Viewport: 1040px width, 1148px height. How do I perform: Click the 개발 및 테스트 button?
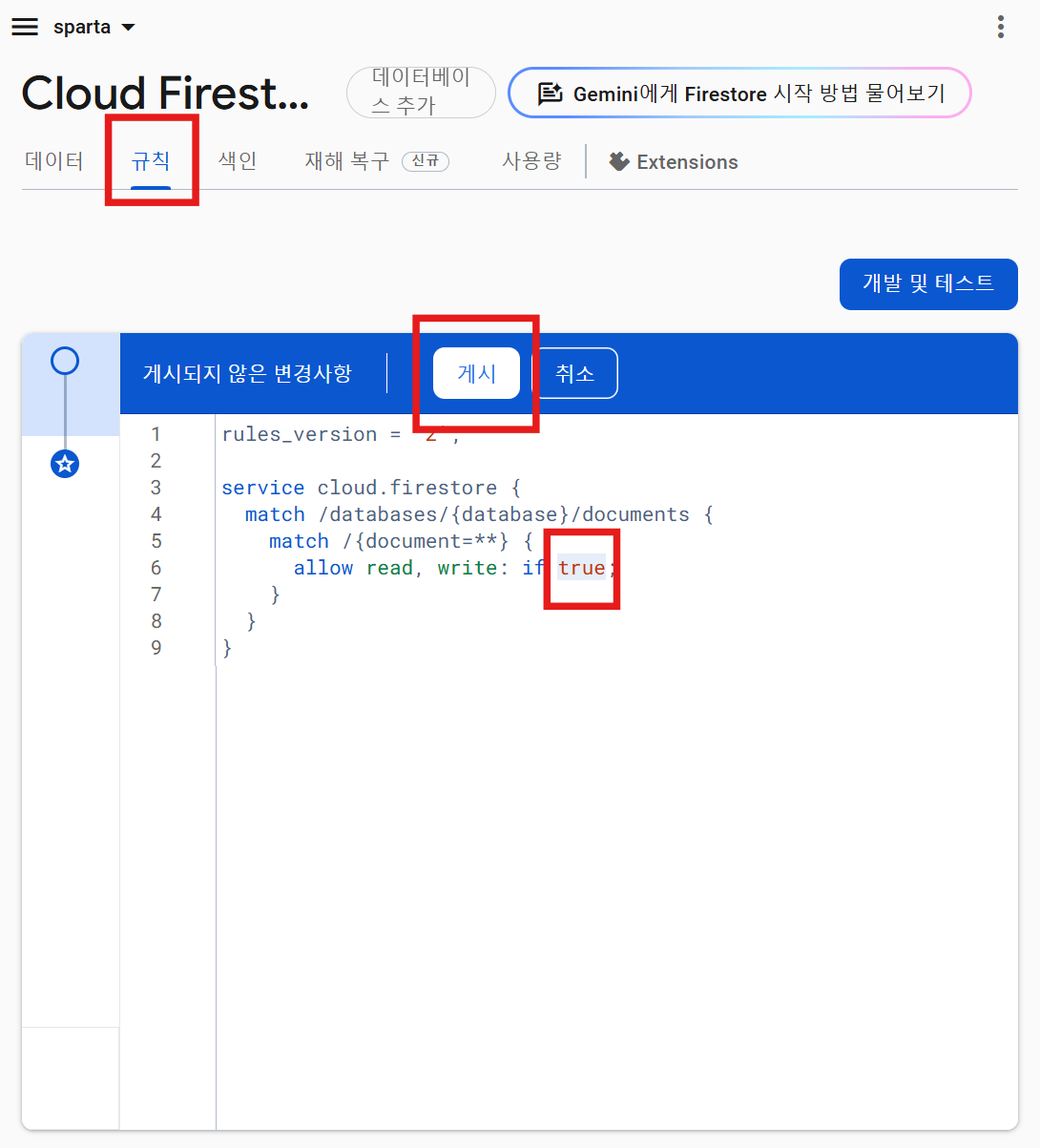coord(928,283)
